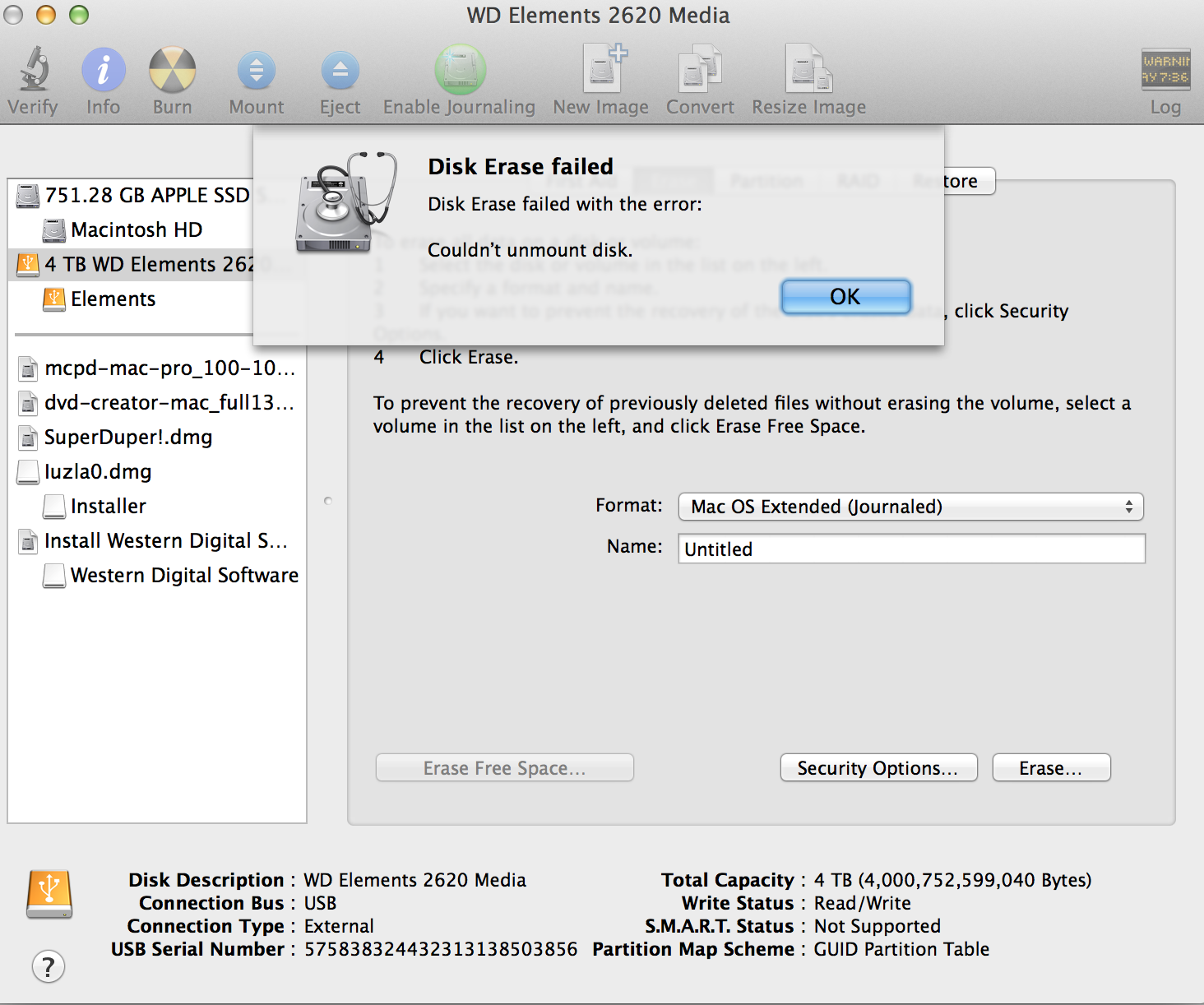Click the Total Capacity value 4 TB
This screenshot has width=1204, height=1005.
[x=952, y=880]
